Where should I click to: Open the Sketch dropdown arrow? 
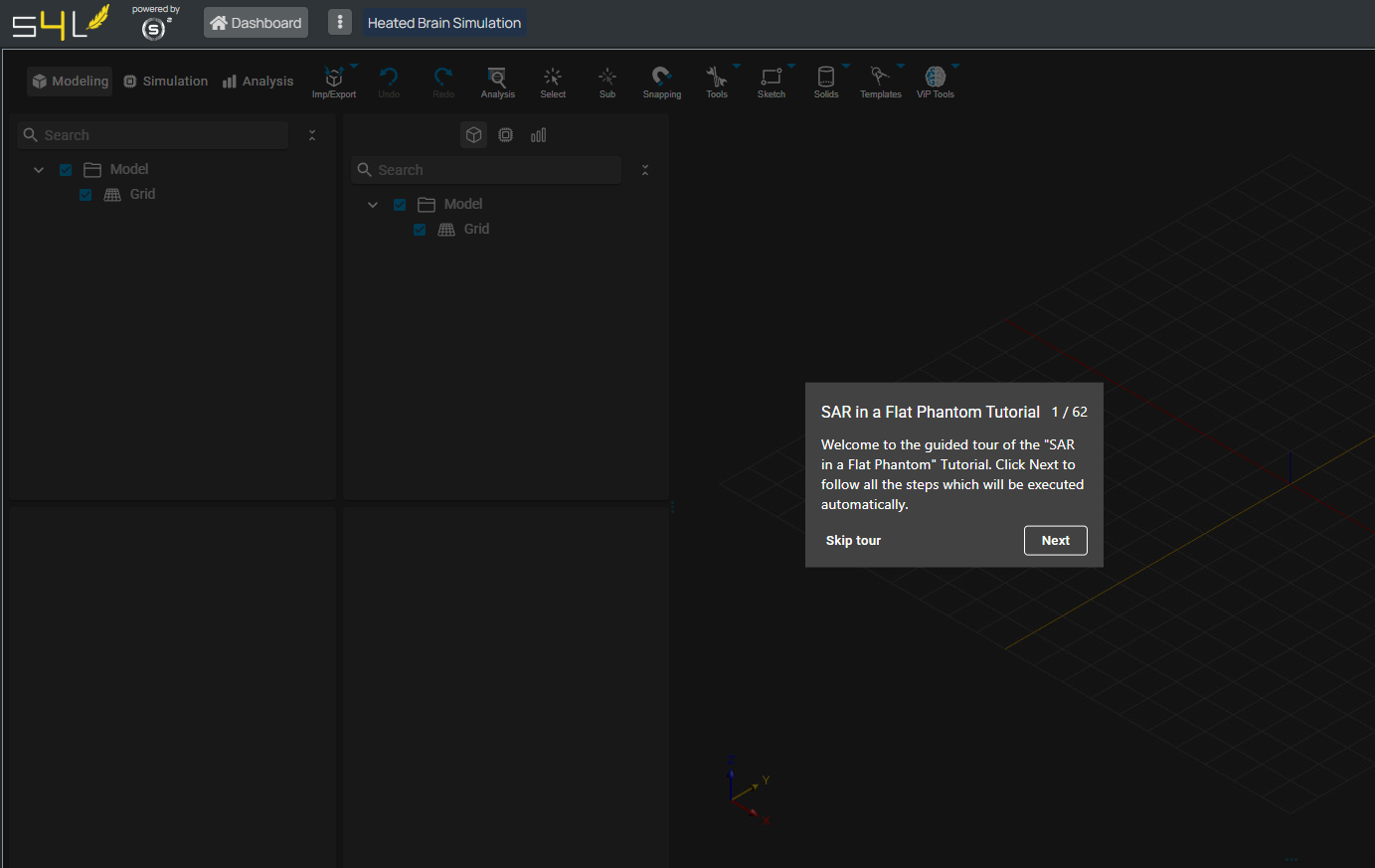[791, 67]
